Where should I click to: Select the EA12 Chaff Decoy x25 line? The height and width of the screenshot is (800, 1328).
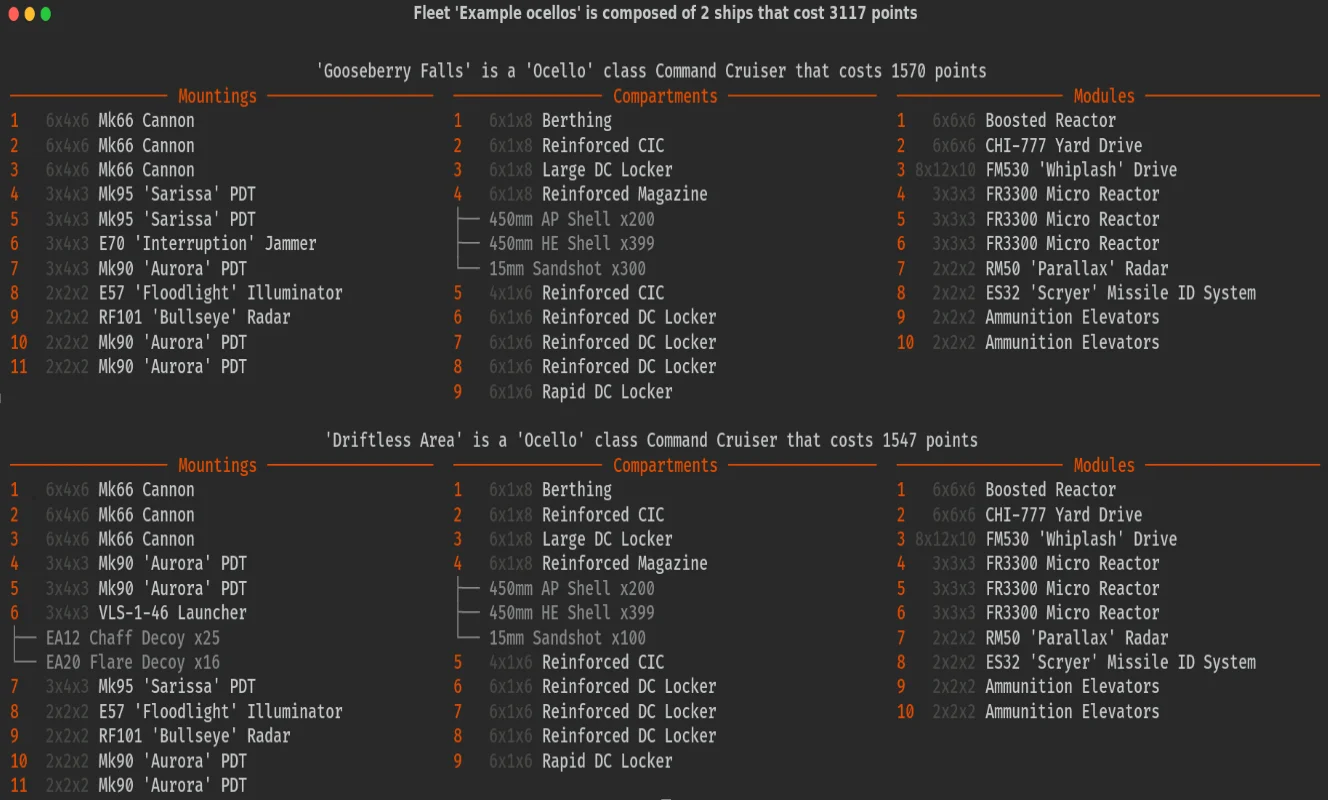click(132, 637)
